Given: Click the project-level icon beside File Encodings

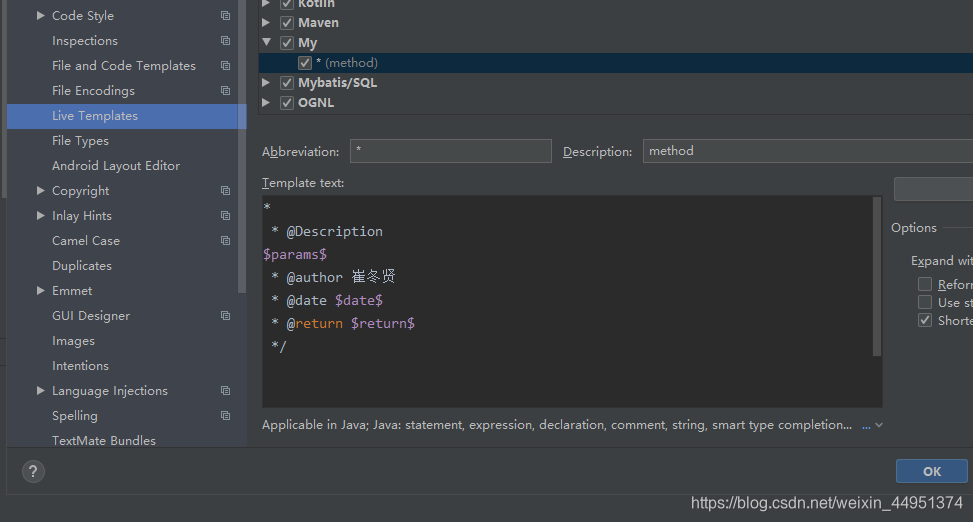Looking at the screenshot, I should pos(225,91).
